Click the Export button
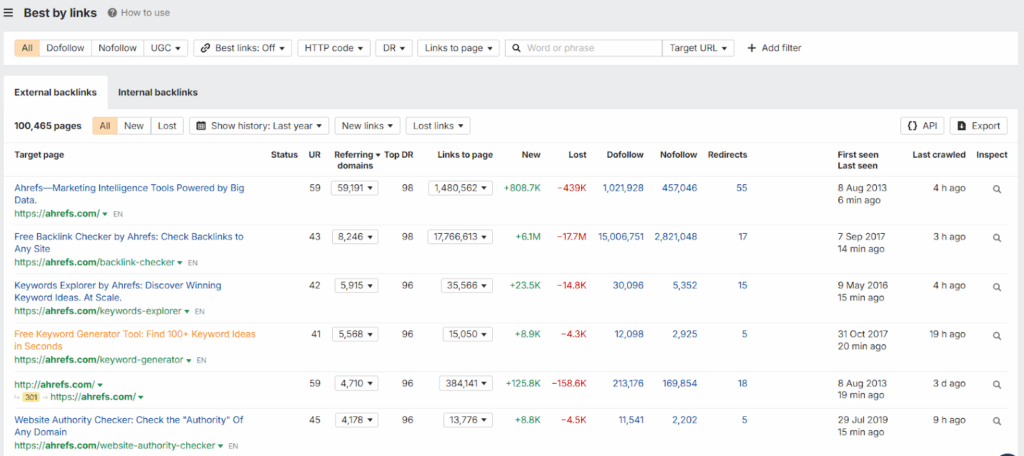 [978, 125]
